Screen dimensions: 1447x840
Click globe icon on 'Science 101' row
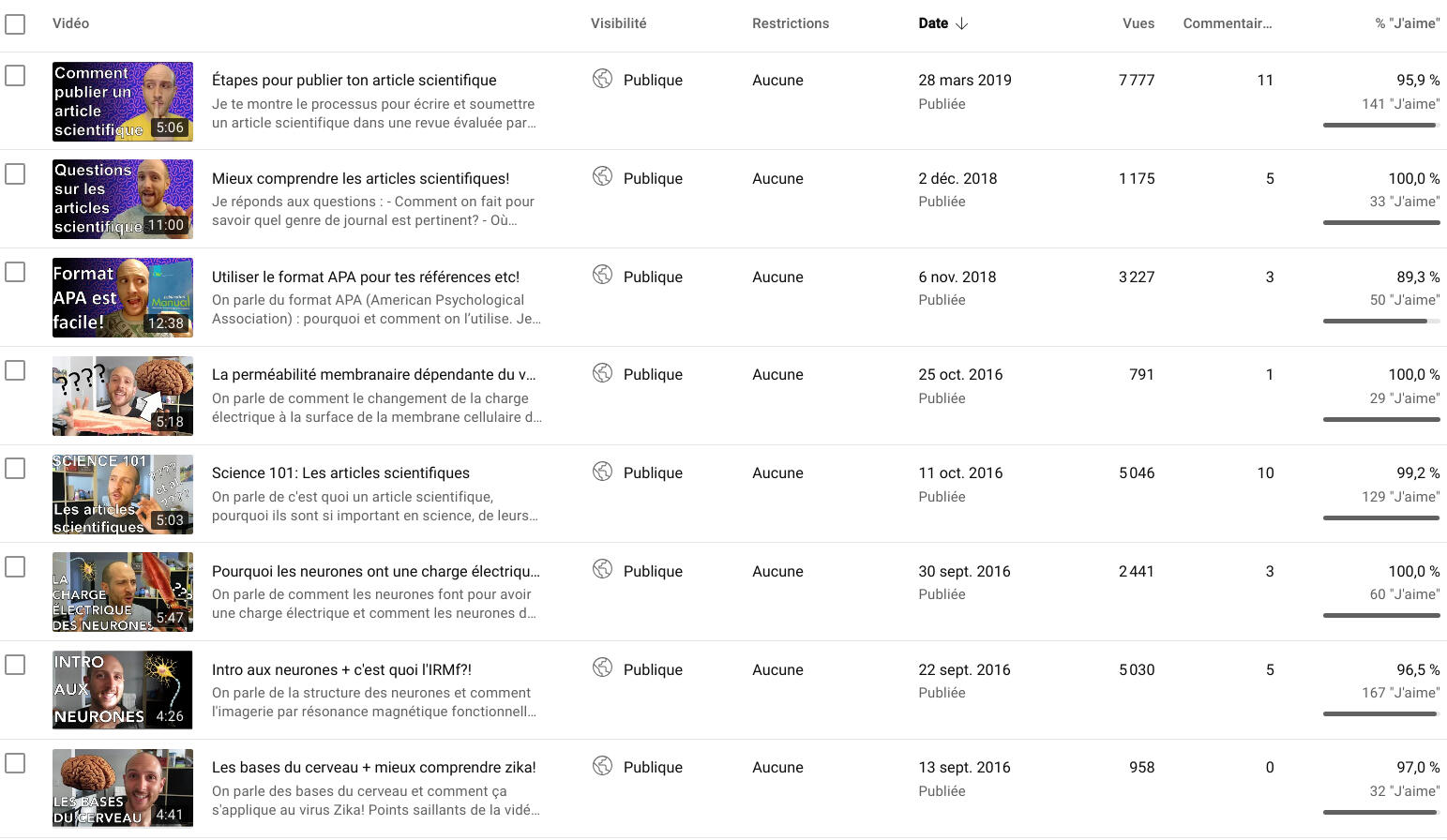click(602, 472)
